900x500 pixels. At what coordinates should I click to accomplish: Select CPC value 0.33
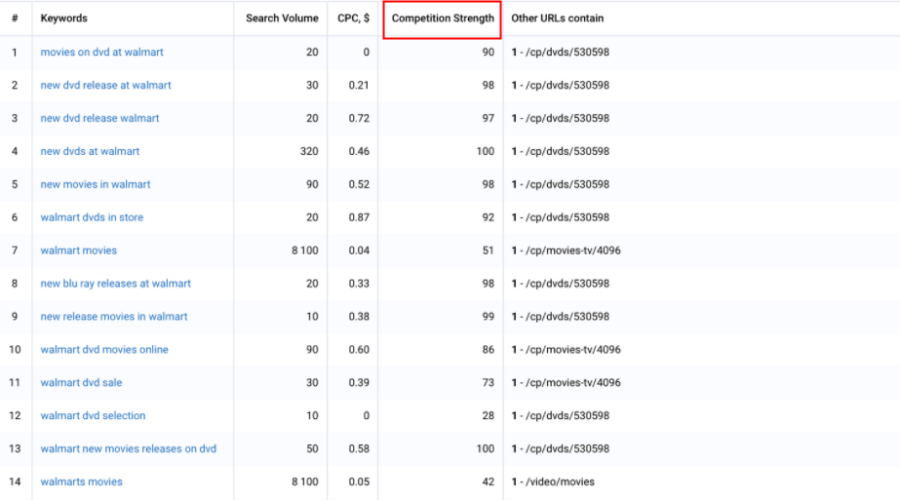[359, 284]
